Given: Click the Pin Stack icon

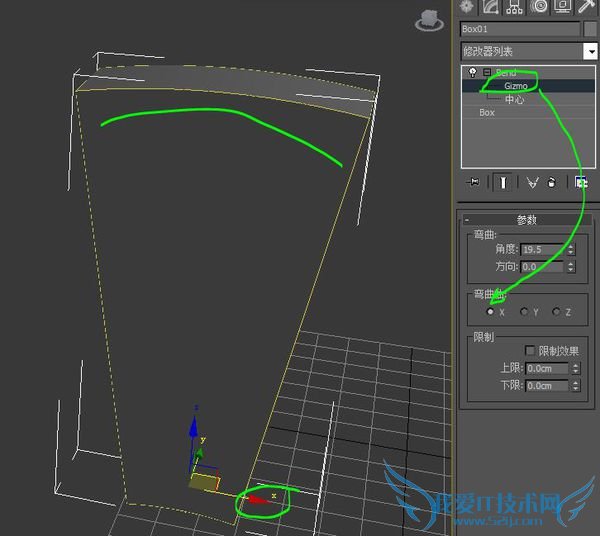Looking at the screenshot, I should pos(474,182).
